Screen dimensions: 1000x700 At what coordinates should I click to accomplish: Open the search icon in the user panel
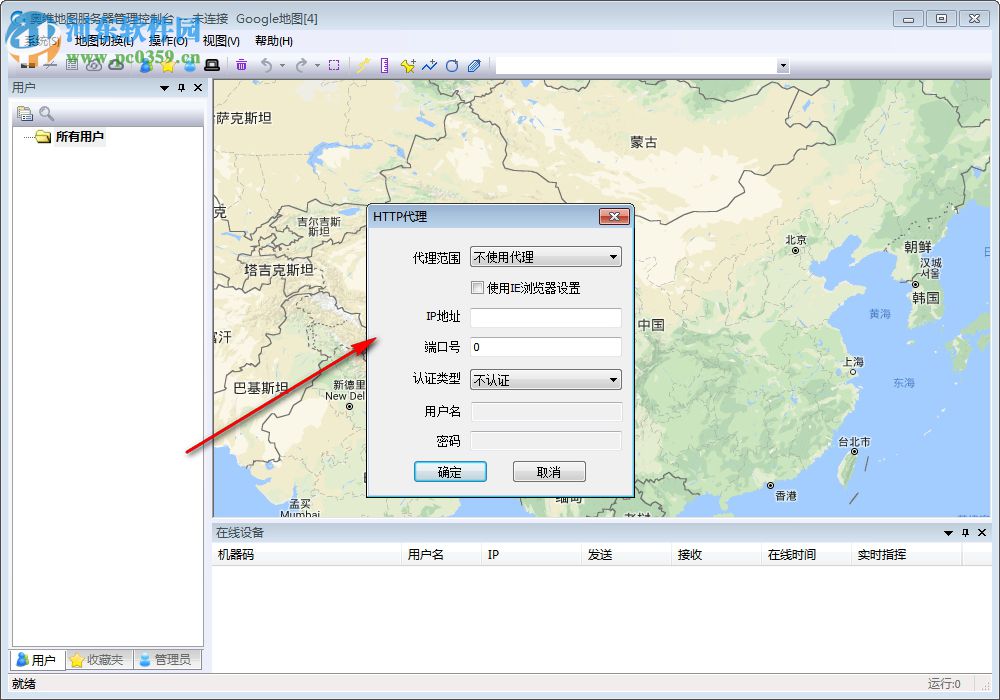click(x=46, y=113)
